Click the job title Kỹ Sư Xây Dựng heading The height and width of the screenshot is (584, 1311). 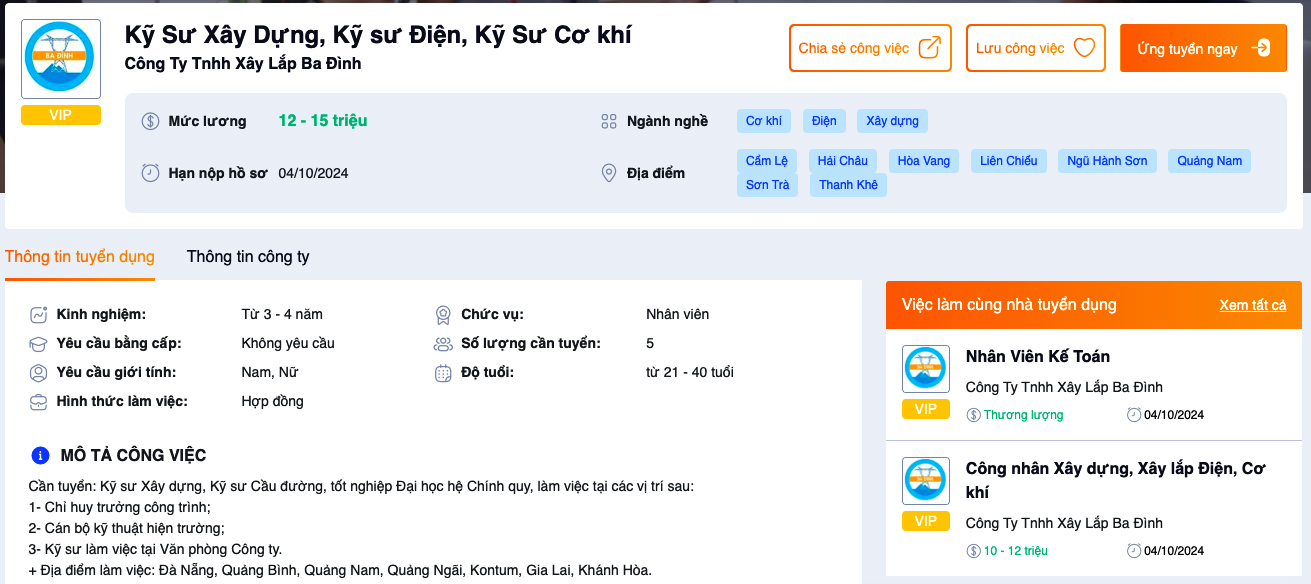tap(378, 35)
